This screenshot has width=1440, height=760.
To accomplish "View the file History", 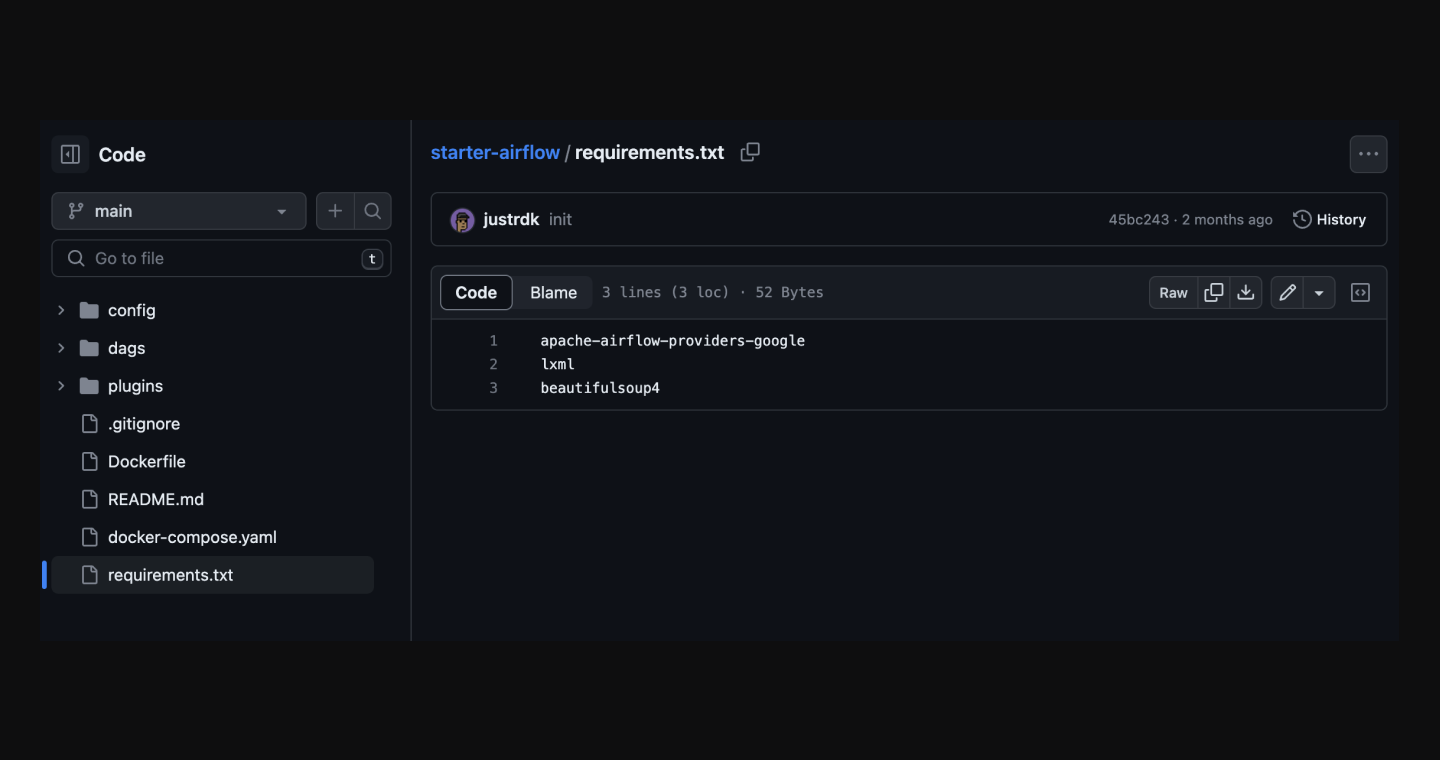I will (x=1330, y=219).
